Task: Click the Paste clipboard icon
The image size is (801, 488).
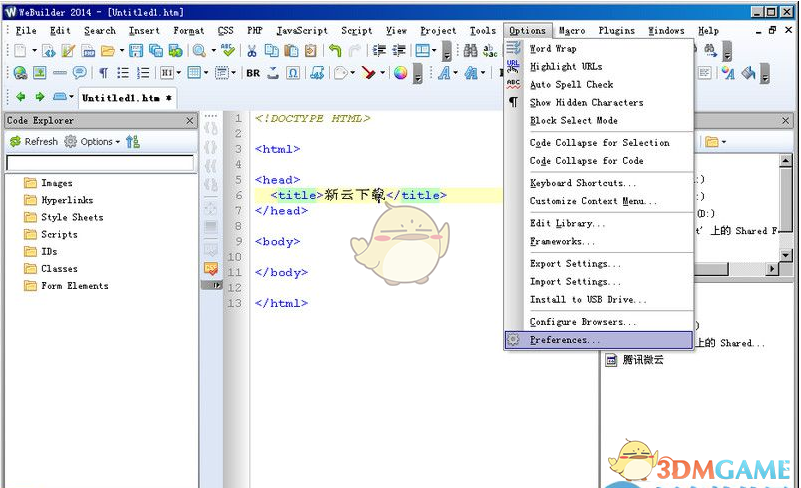Action: (291, 50)
